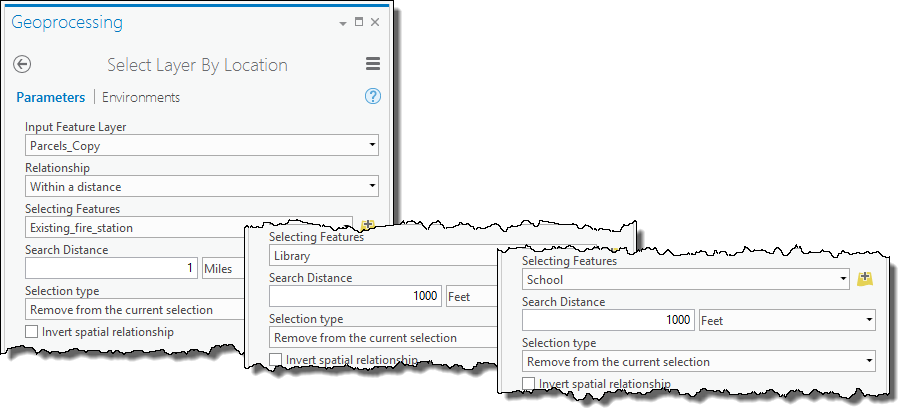This screenshot has height=408, width=899.
Task: Enable Invert spatial relationship in main panel
Action: (x=32, y=332)
